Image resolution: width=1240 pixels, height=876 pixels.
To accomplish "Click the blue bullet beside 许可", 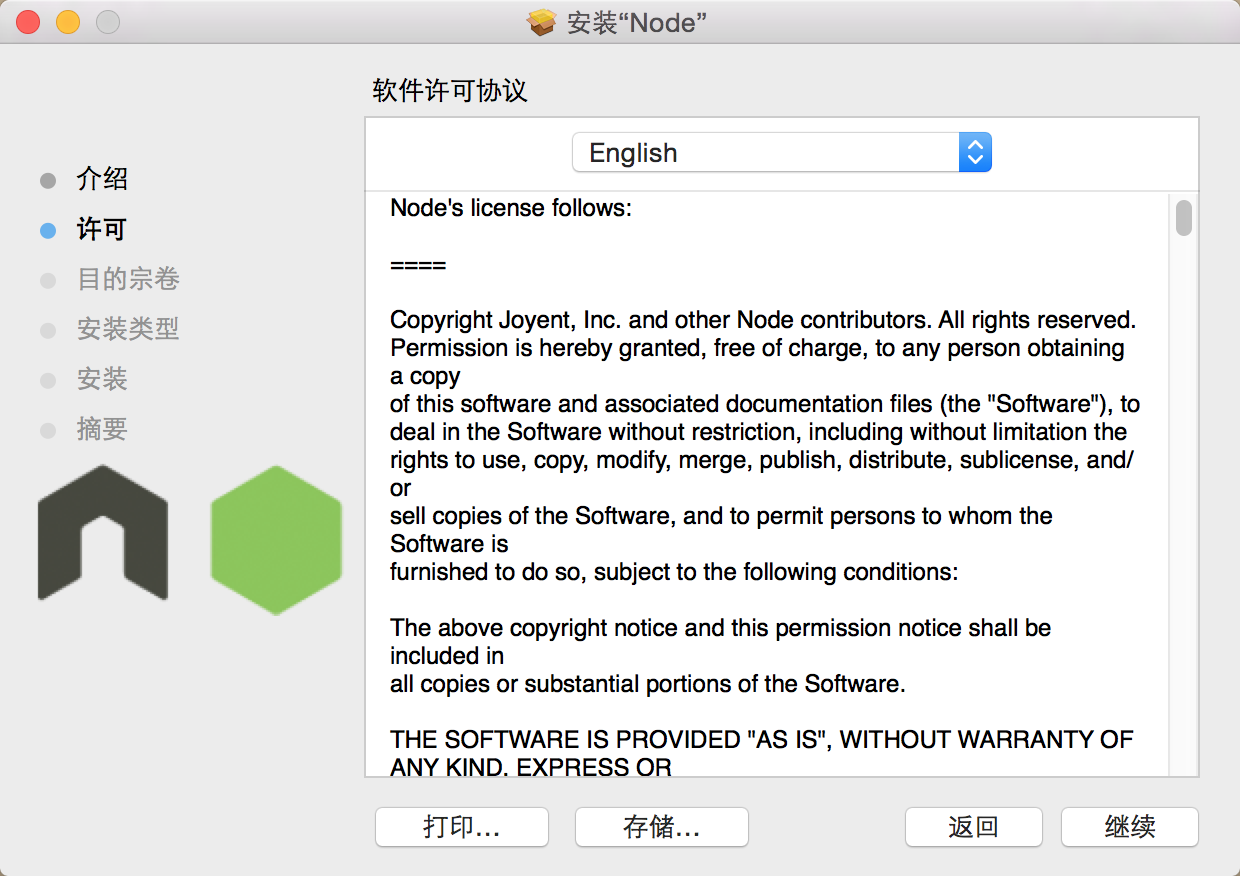I will tap(48, 230).
